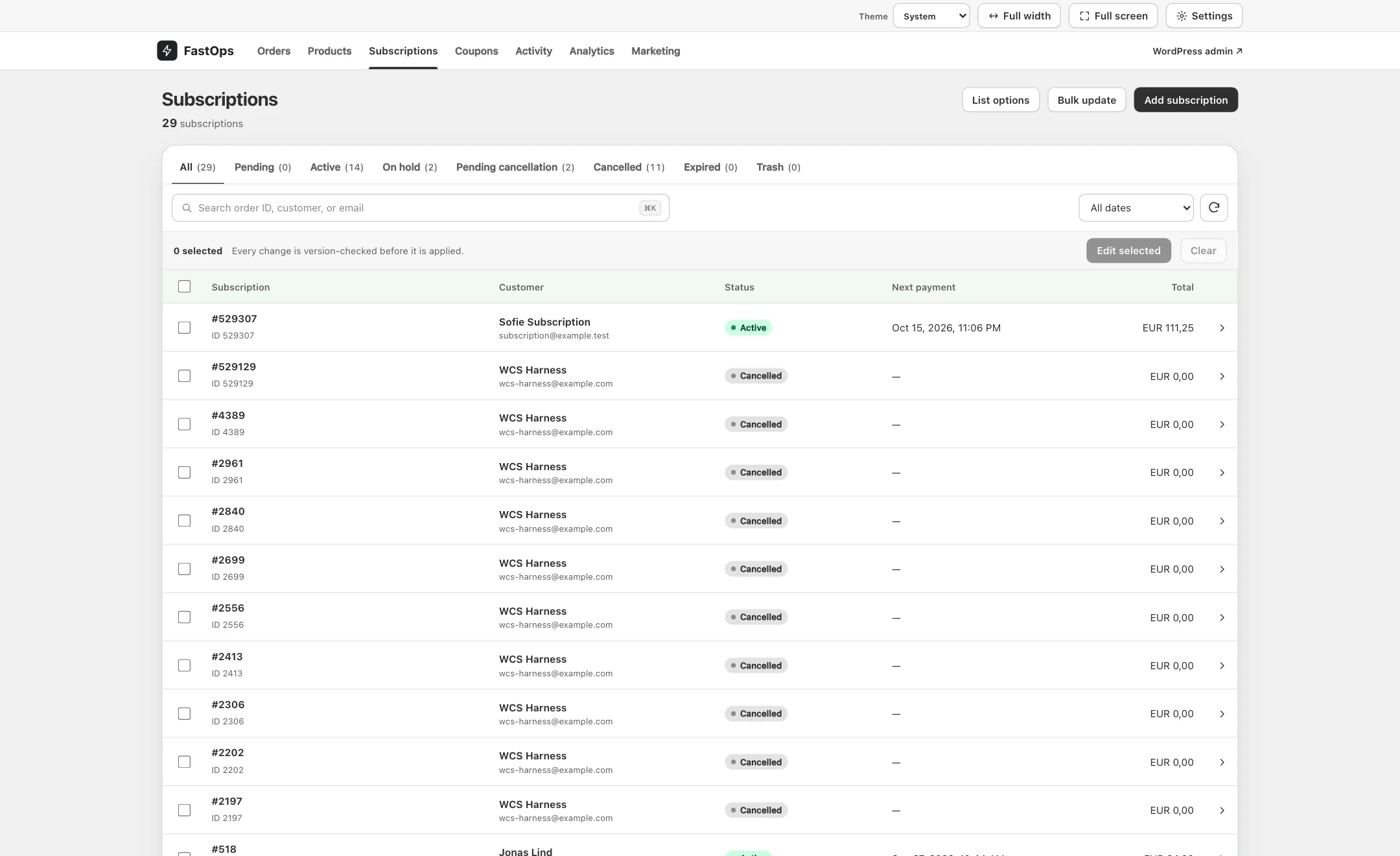Open the Marketing nav item
1400x856 pixels.
click(655, 51)
